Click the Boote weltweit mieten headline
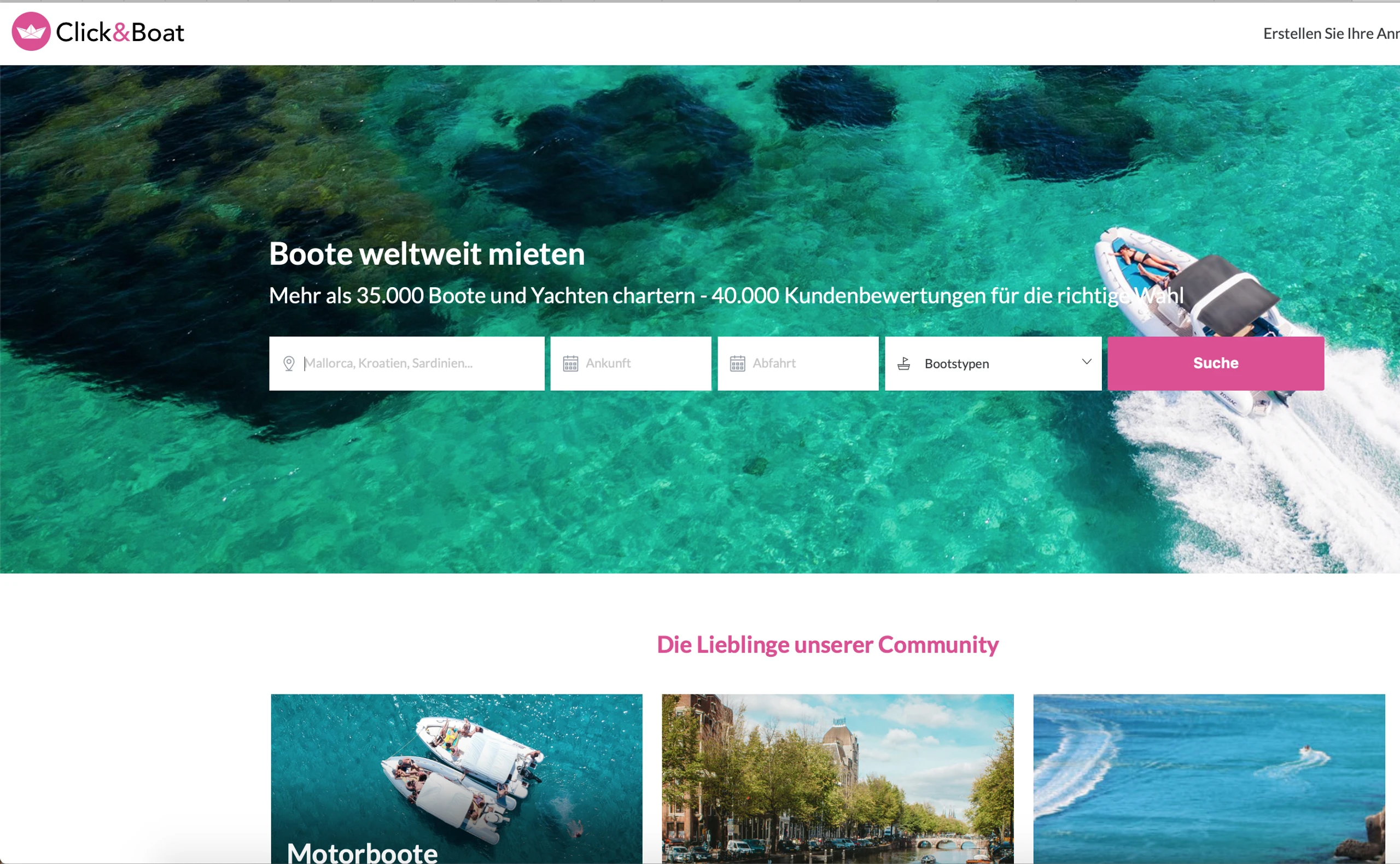 tap(427, 254)
